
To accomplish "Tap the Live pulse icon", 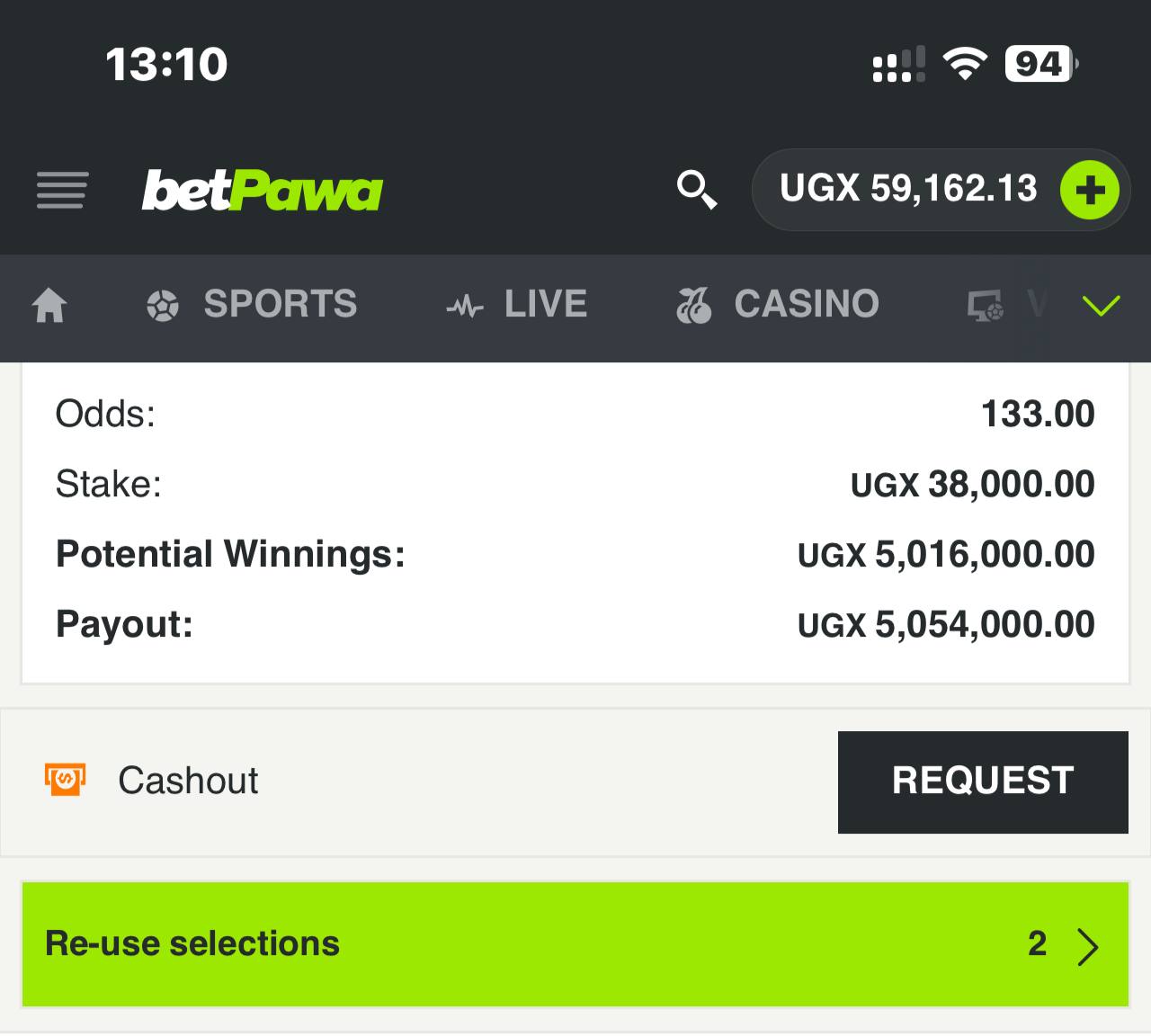I will point(465,308).
